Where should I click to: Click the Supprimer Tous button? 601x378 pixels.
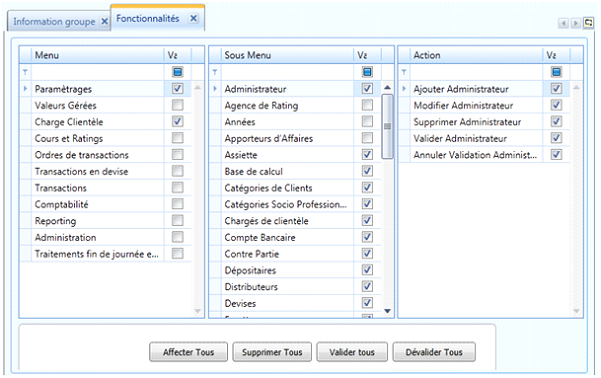[272, 352]
